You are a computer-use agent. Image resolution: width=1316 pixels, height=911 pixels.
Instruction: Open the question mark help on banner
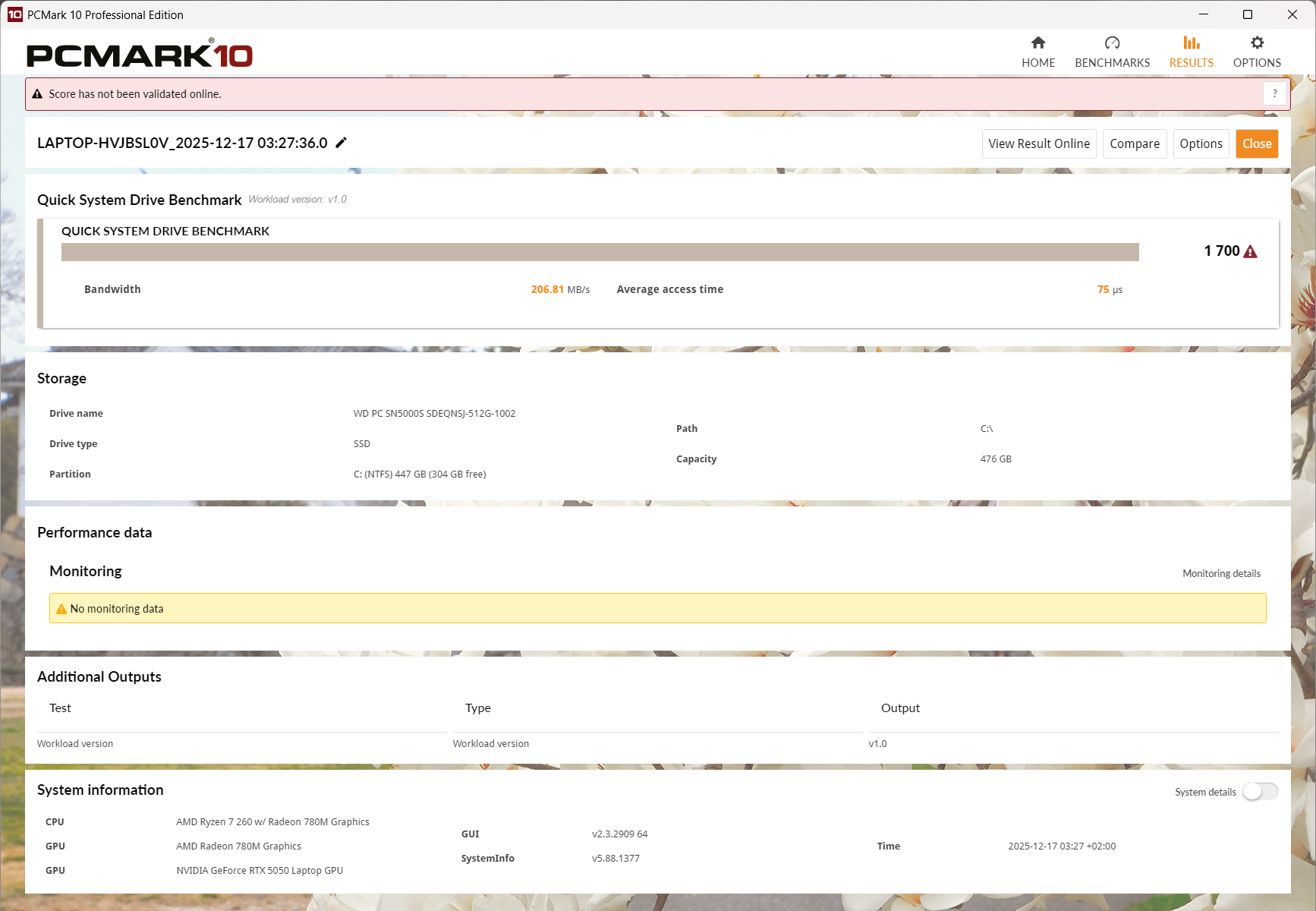coord(1274,93)
